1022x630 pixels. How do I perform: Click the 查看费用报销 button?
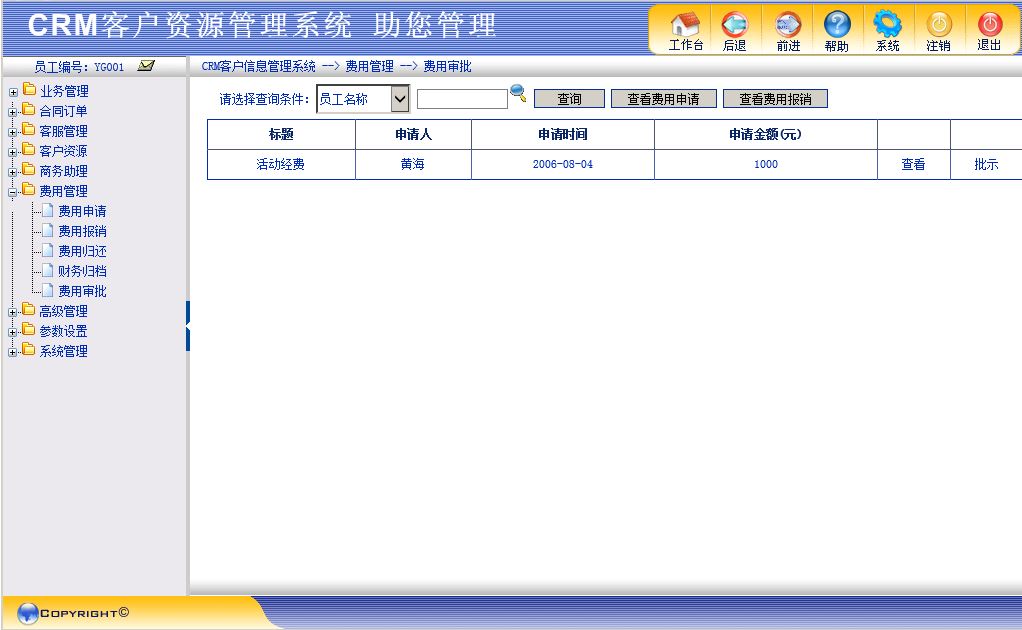[775, 99]
